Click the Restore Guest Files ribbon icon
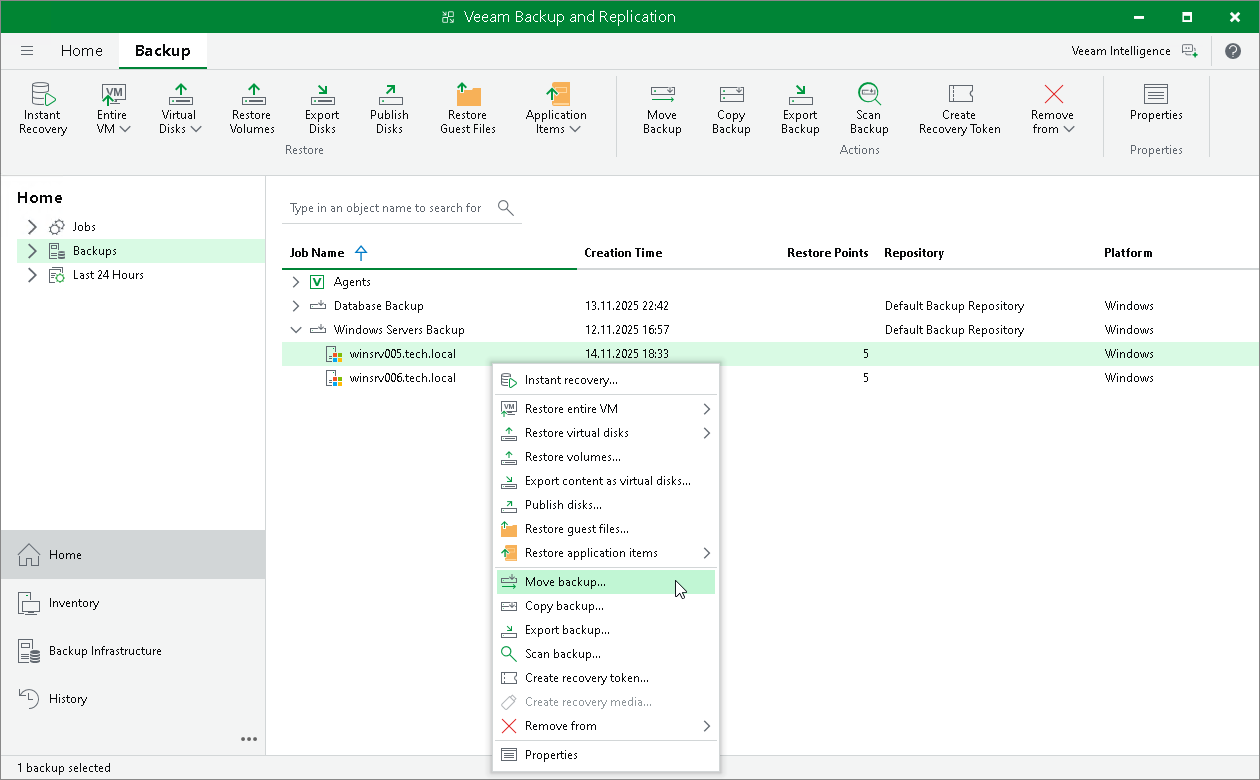 tap(468, 95)
